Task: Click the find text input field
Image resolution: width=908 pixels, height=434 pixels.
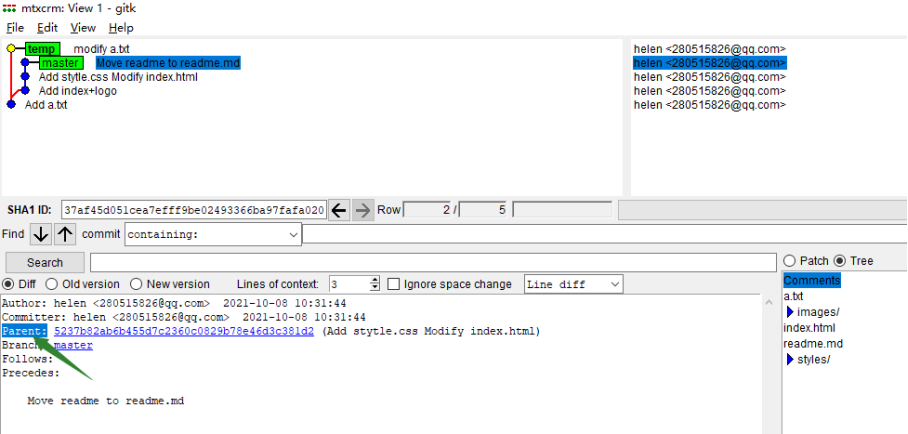Action: (x=605, y=234)
